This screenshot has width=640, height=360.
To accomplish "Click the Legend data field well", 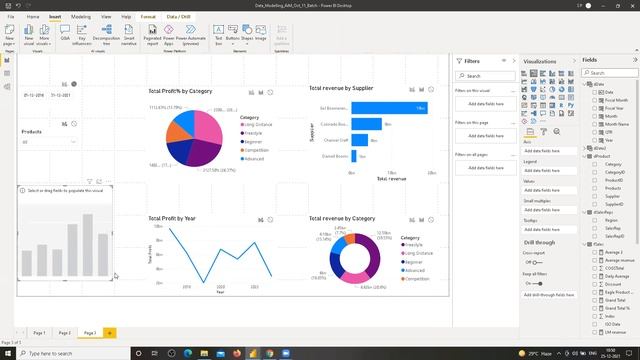I will 549,171.
